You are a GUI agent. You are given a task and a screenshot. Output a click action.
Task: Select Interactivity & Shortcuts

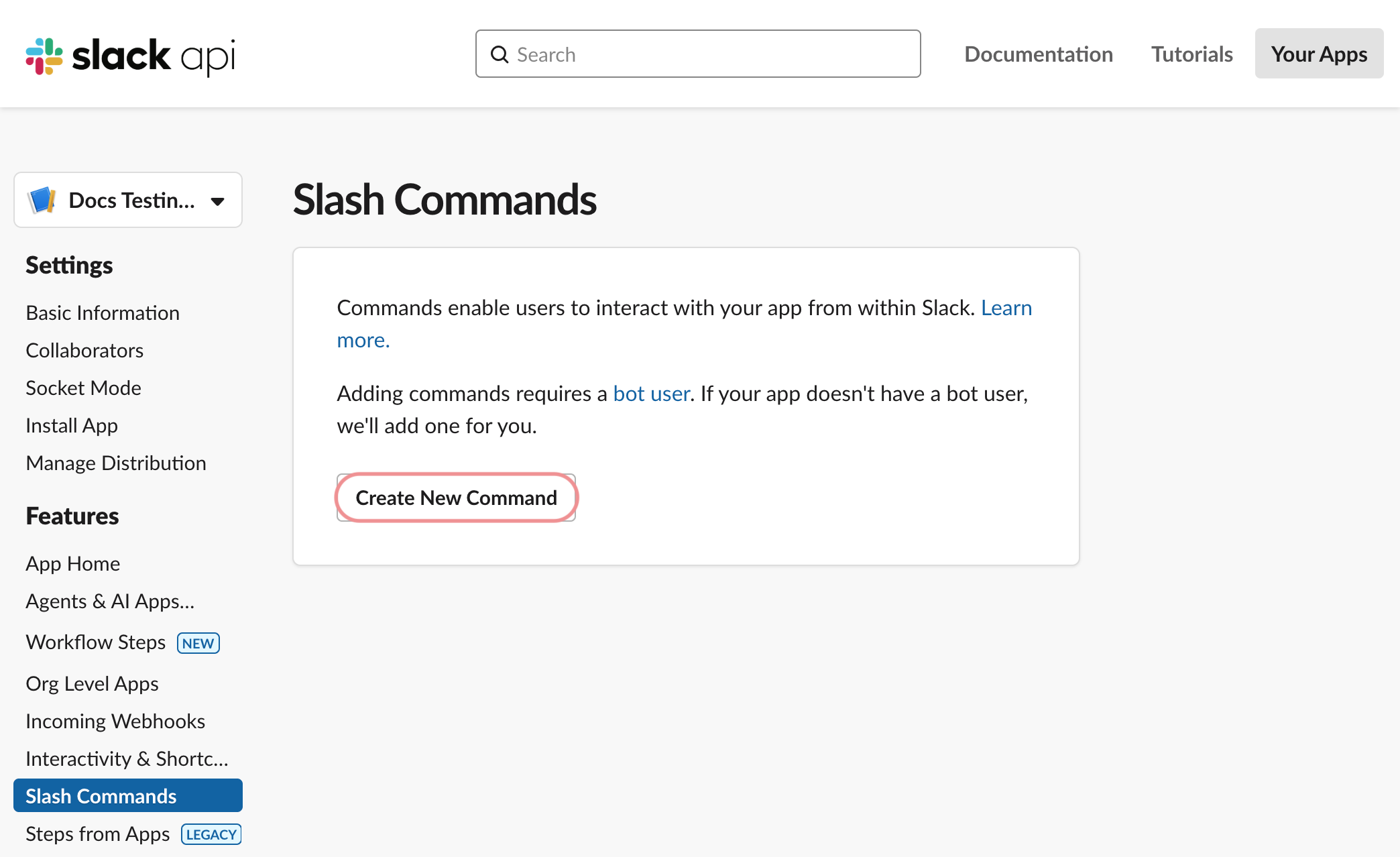click(127, 758)
